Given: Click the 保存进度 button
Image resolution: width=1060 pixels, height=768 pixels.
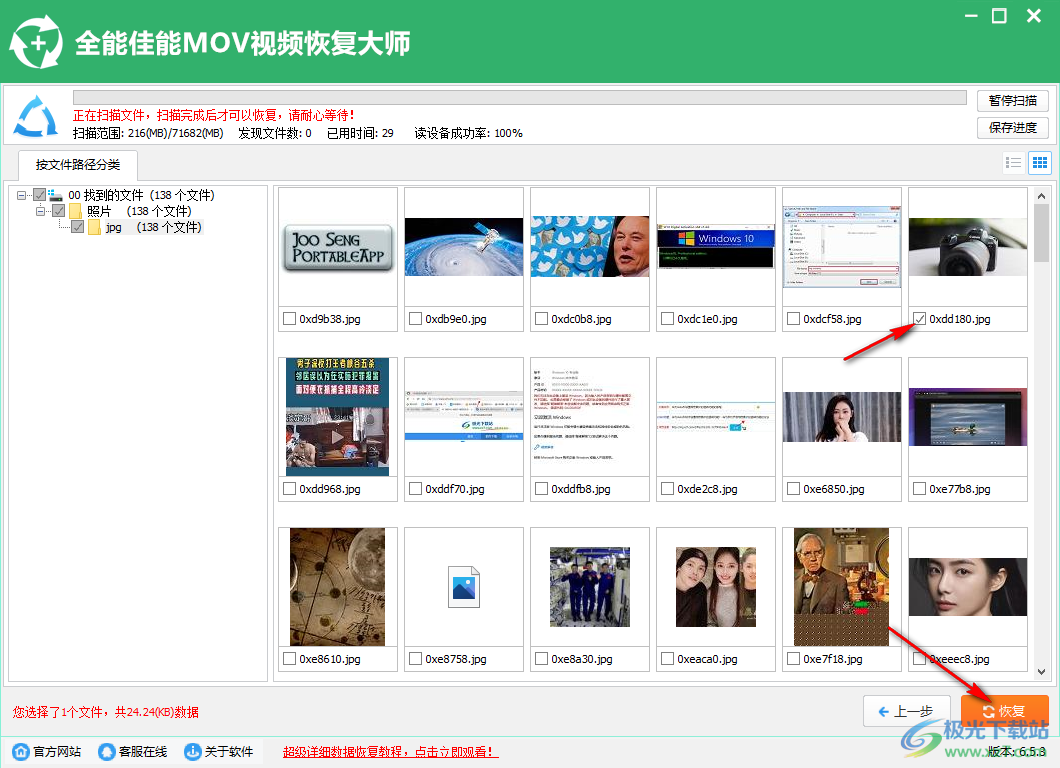Looking at the screenshot, I should click(1012, 128).
